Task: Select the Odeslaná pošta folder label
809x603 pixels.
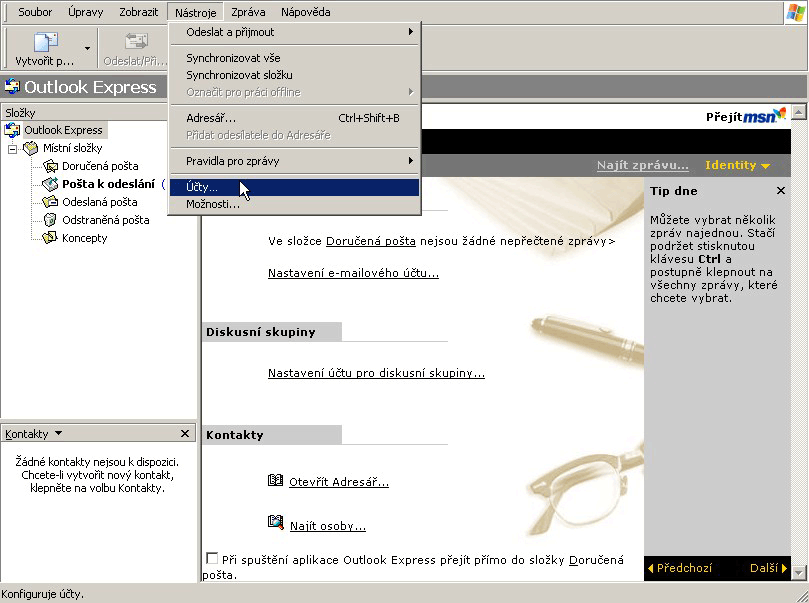Action: [x=100, y=202]
